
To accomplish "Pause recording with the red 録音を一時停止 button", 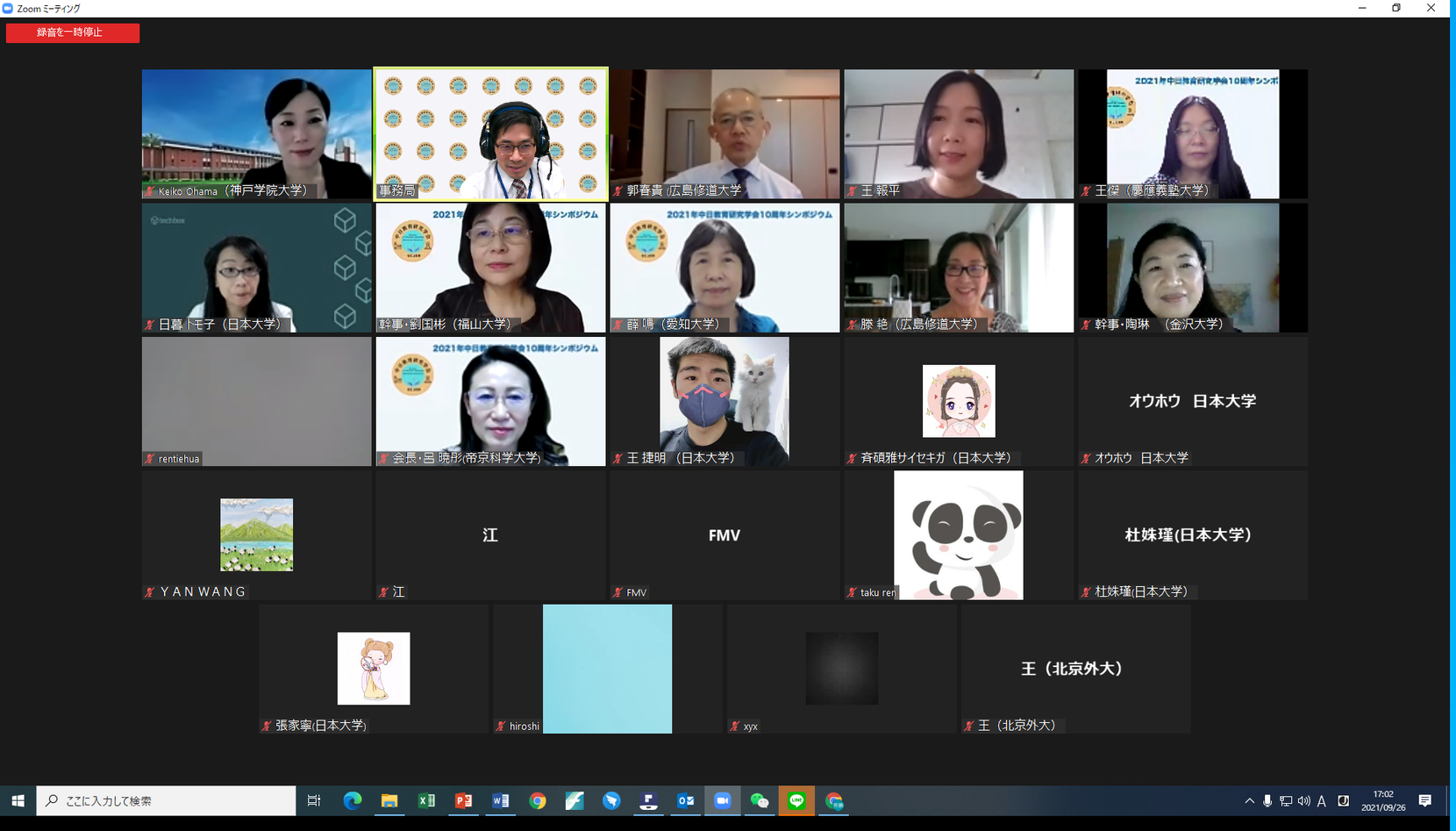I will coord(73,32).
